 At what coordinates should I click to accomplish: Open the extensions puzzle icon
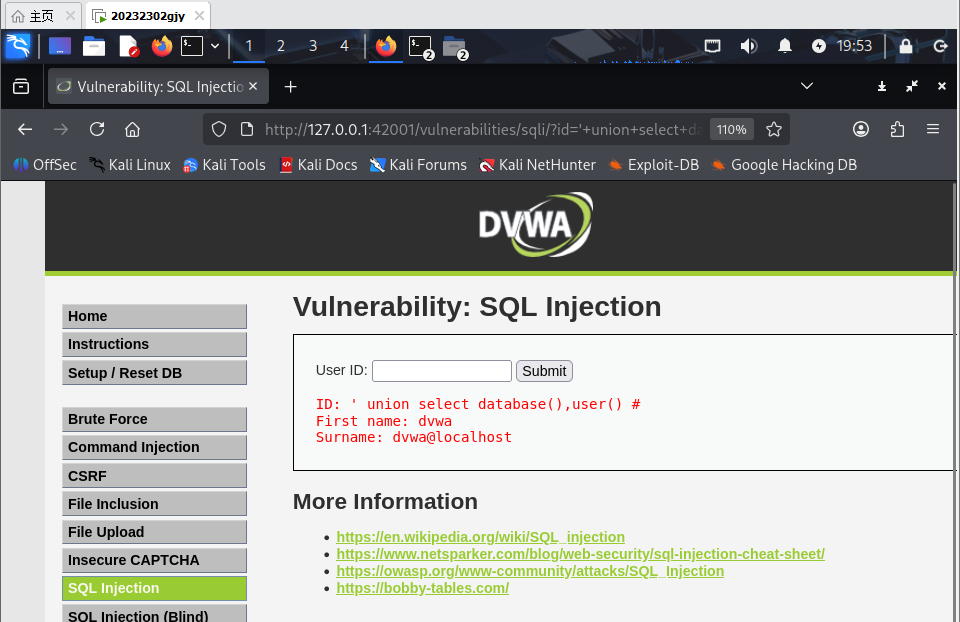(x=897, y=129)
